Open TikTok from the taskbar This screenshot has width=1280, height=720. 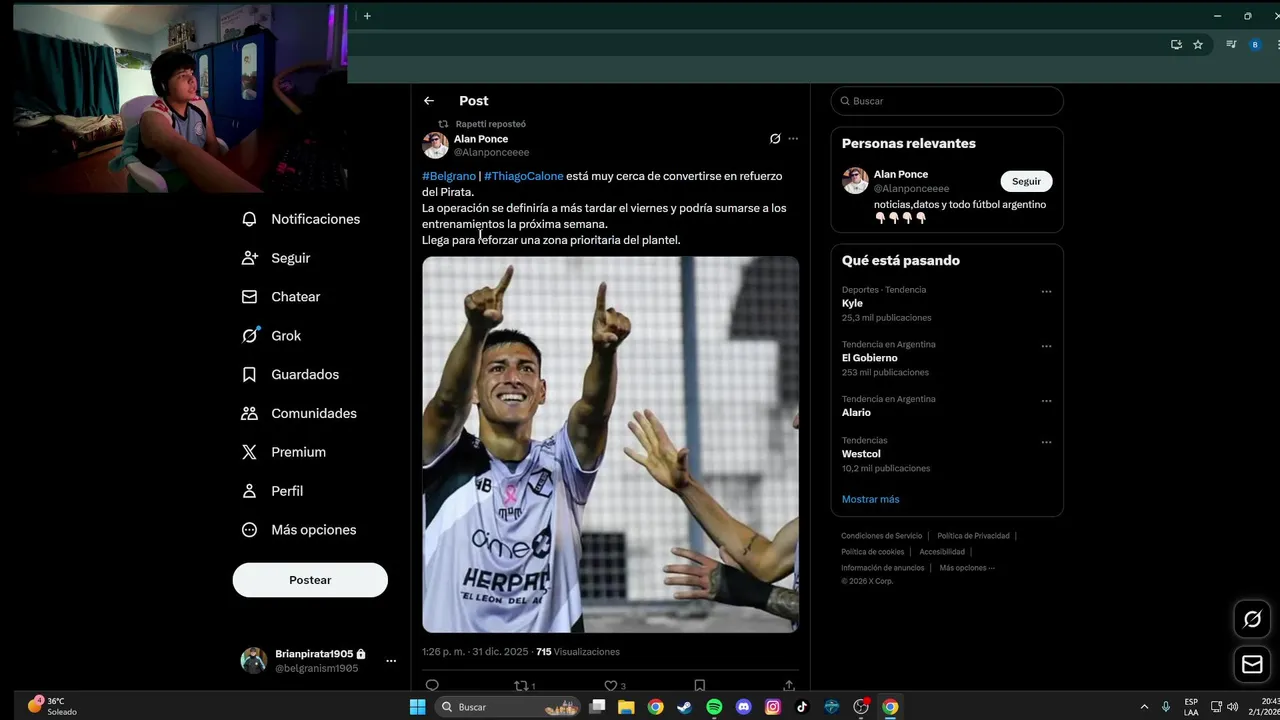click(802, 707)
